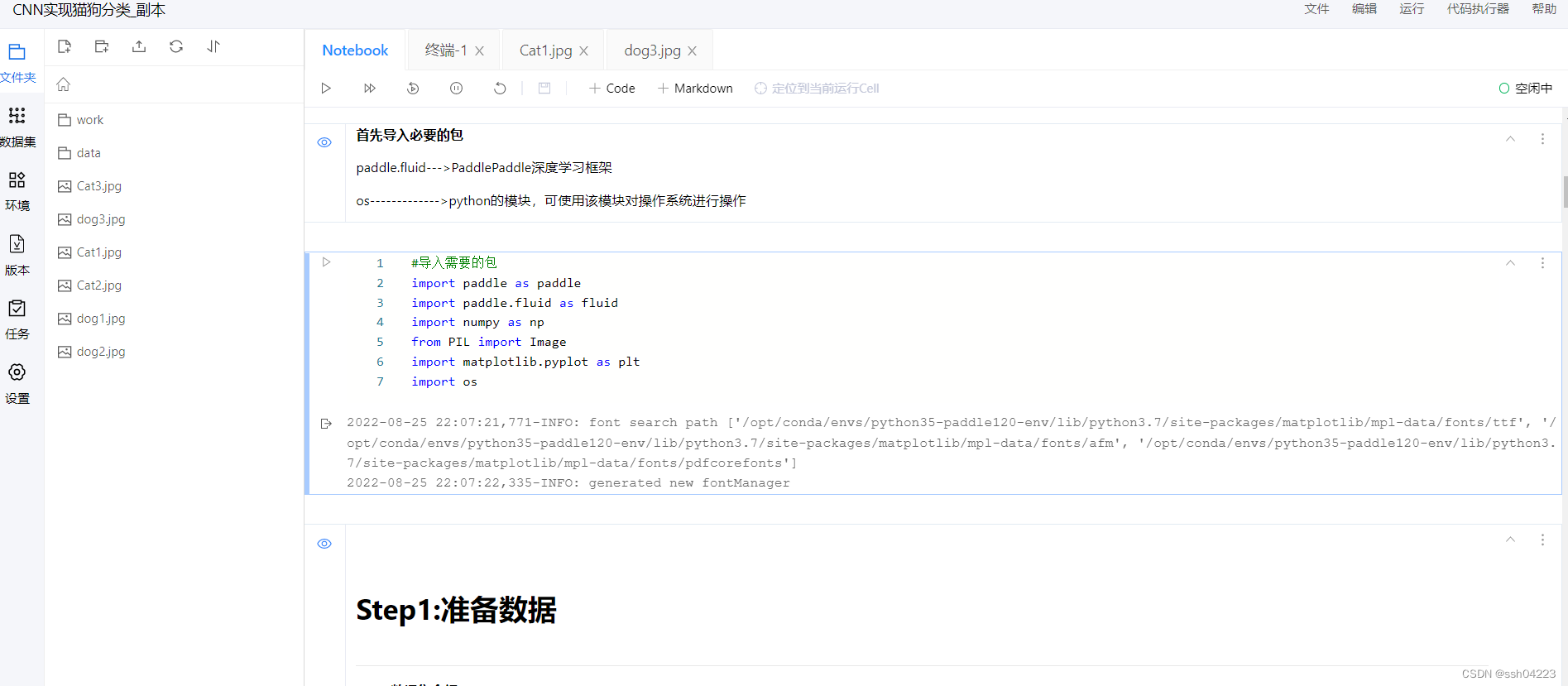Toggle visibility of Step1 markdown cell

click(x=324, y=544)
